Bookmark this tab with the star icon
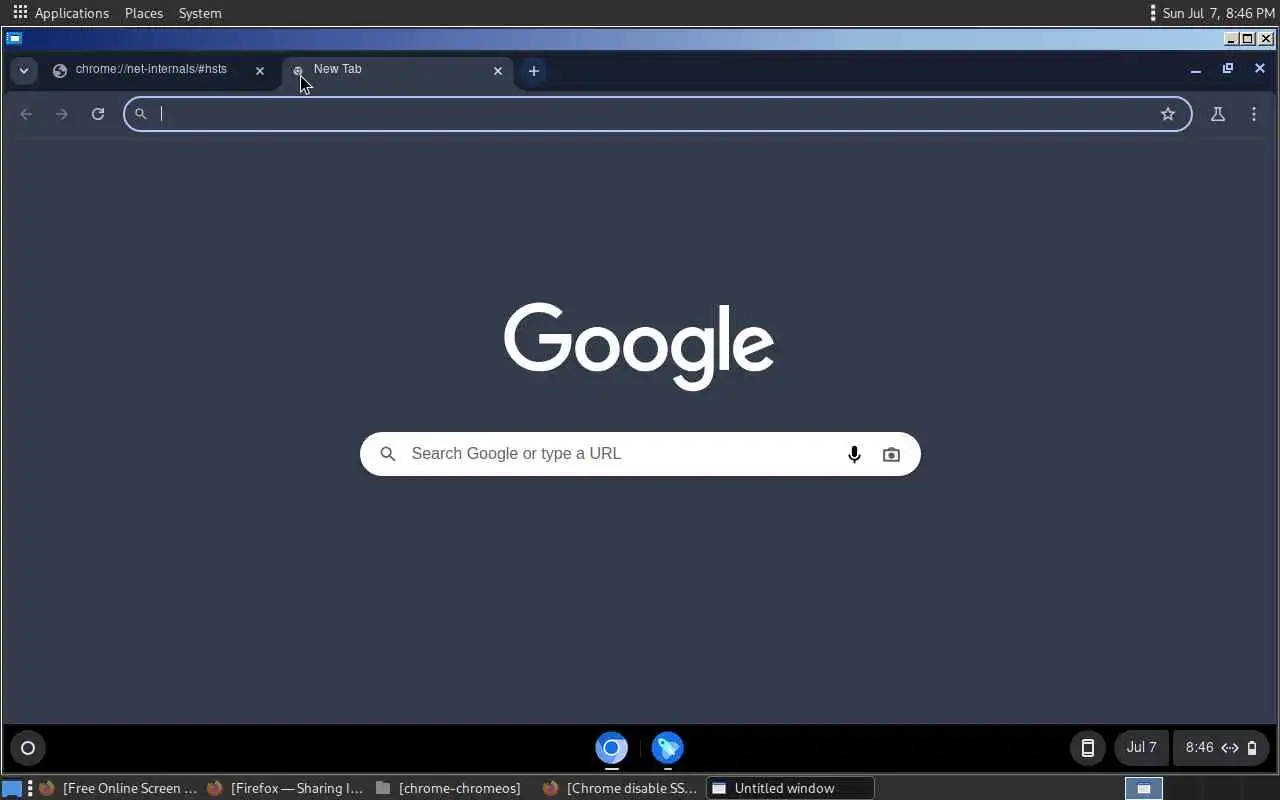The height and width of the screenshot is (800, 1280). pos(1168,114)
